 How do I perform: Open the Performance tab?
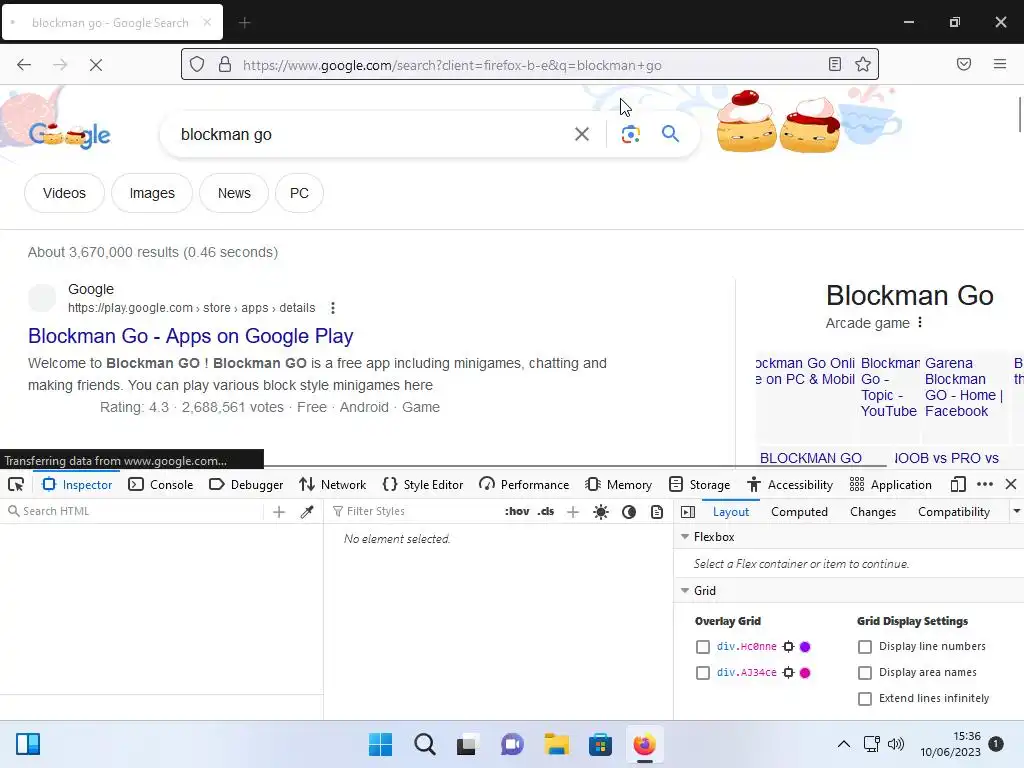[524, 485]
